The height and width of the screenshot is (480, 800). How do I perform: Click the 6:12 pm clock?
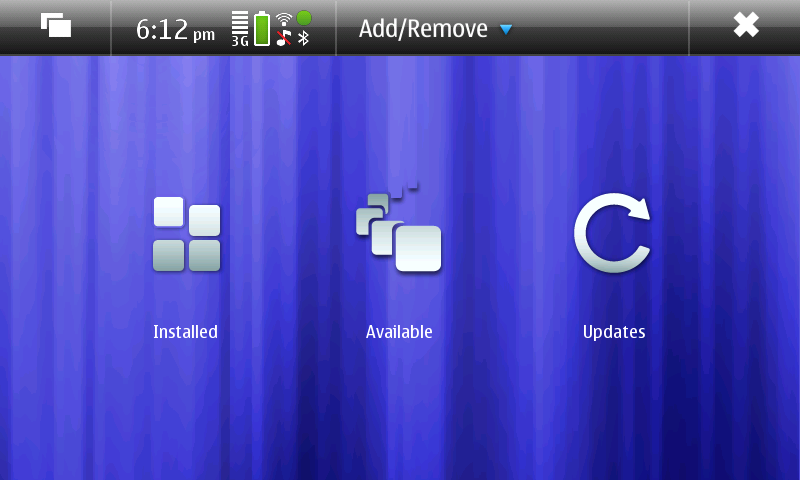[x=175, y=30]
